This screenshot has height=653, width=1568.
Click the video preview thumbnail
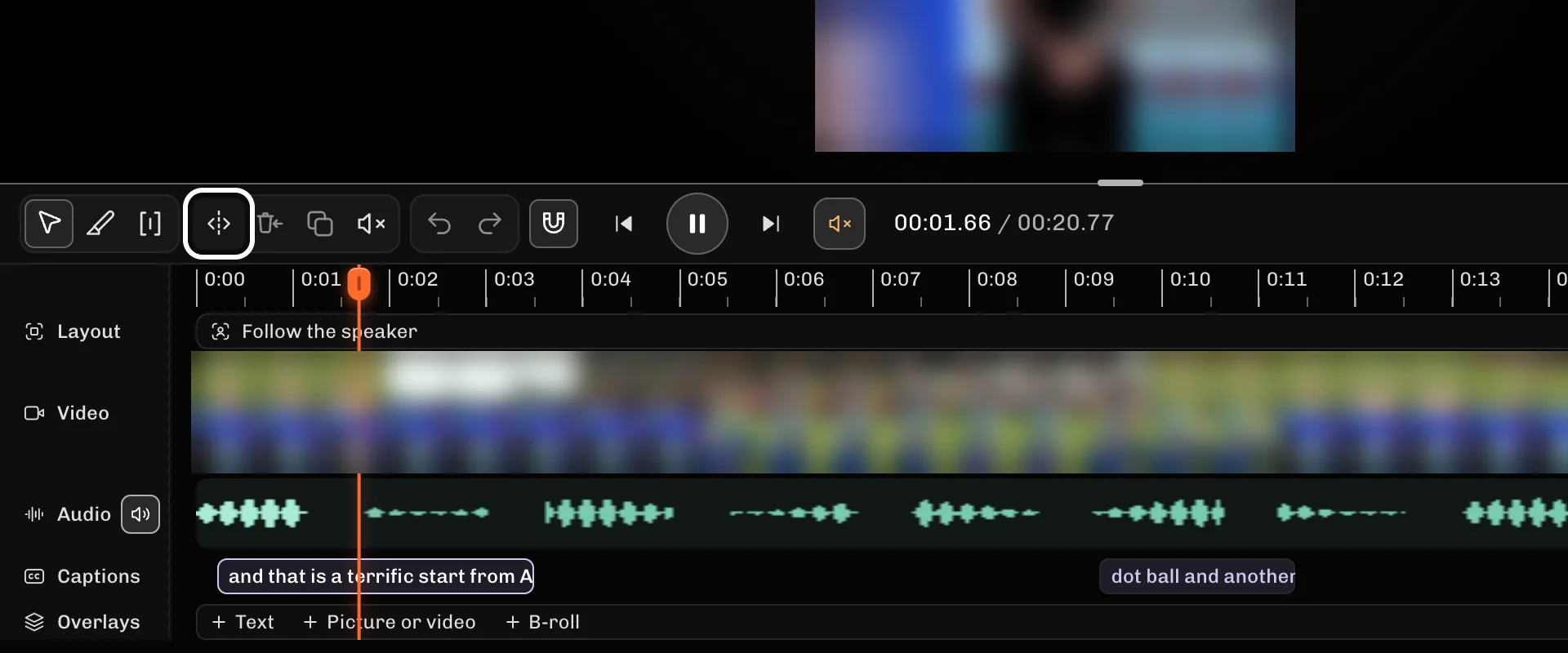tap(1055, 75)
